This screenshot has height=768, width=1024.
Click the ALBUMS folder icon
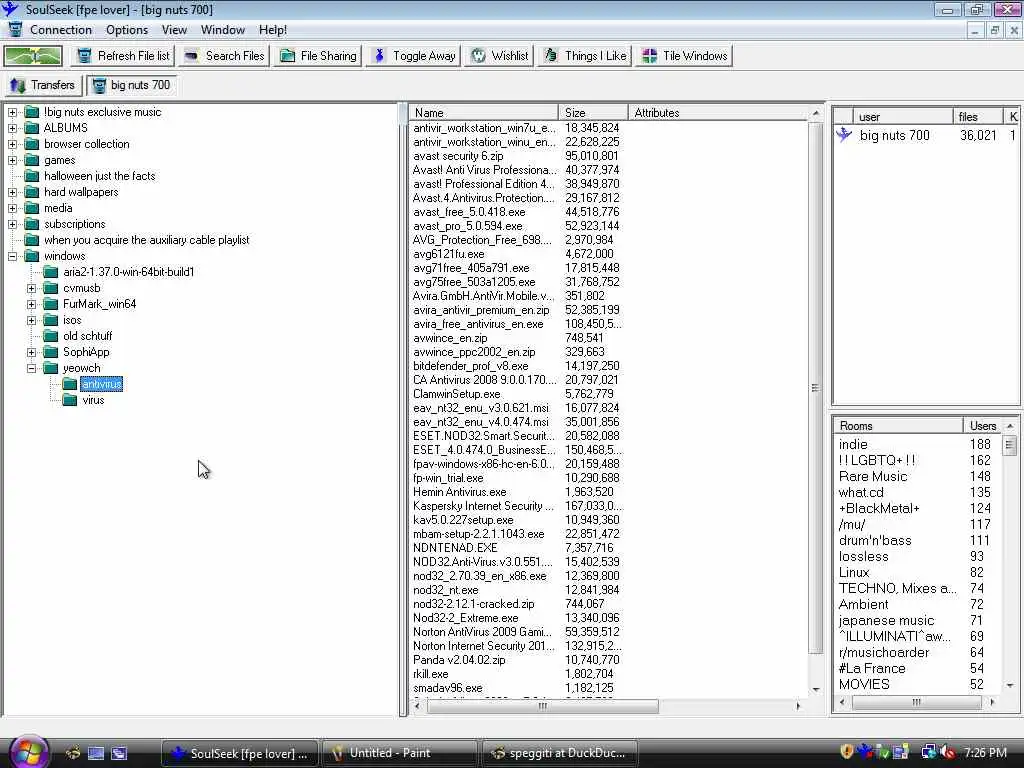pyautogui.click(x=31, y=128)
